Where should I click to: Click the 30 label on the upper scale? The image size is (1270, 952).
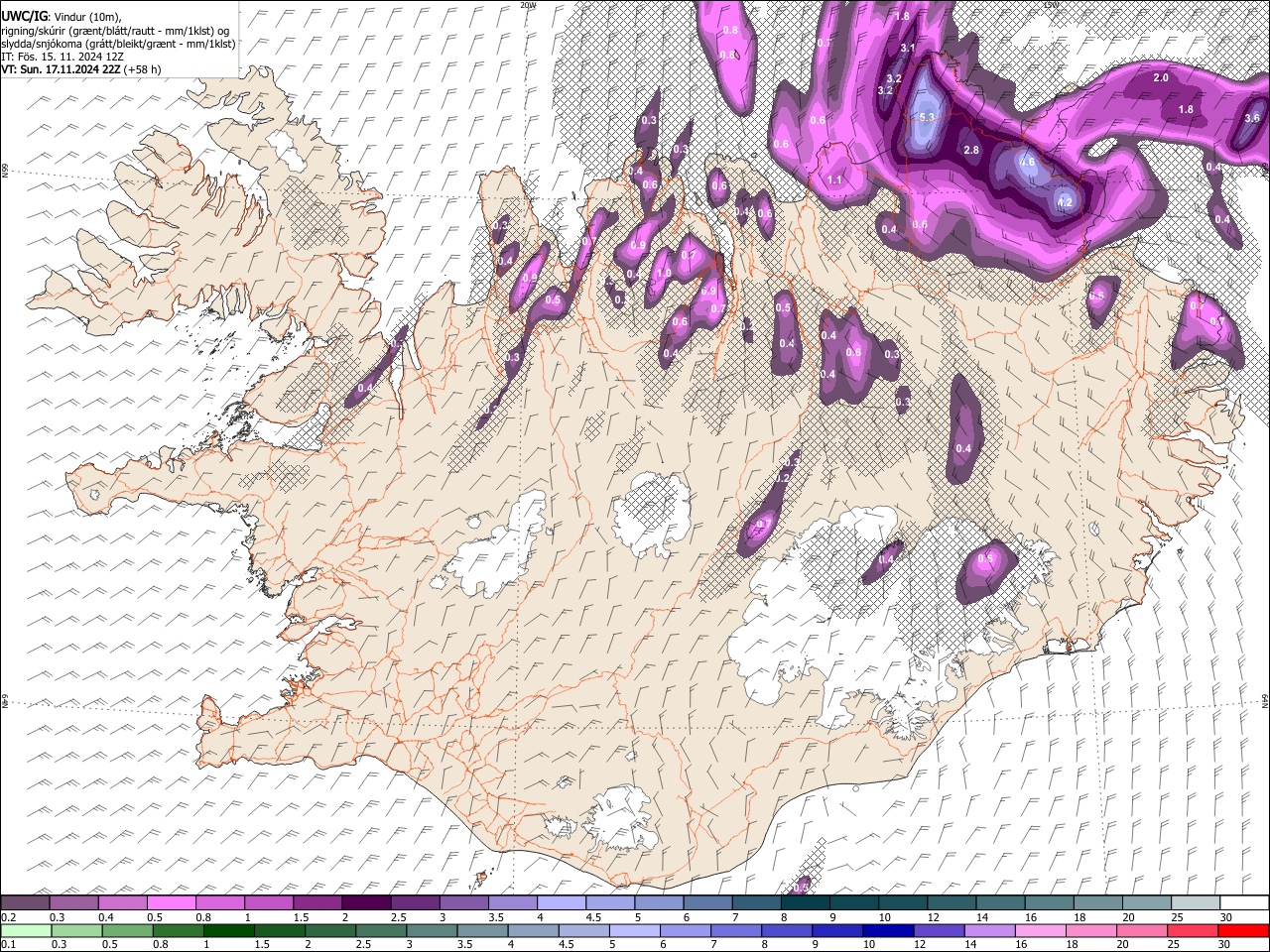(x=1226, y=917)
